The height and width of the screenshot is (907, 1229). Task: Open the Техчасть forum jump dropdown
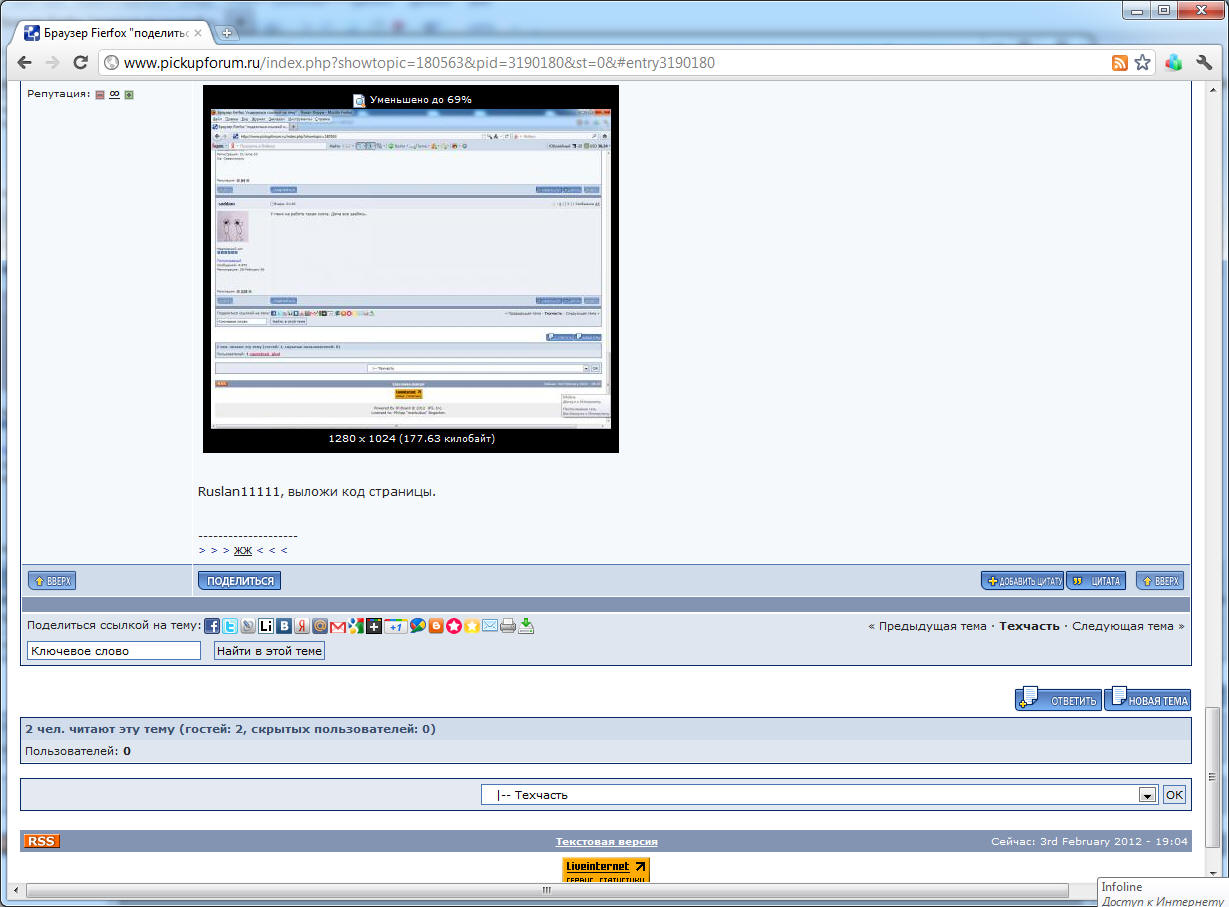tap(1147, 795)
